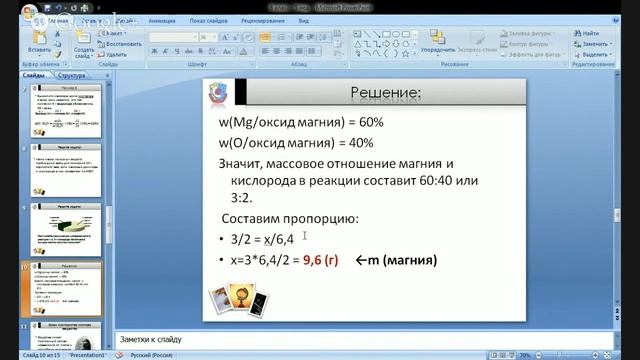Image resolution: width=640 pixels, height=360 pixels.
Task: Click the Copy icon in clipboard group
Action: [58, 44]
